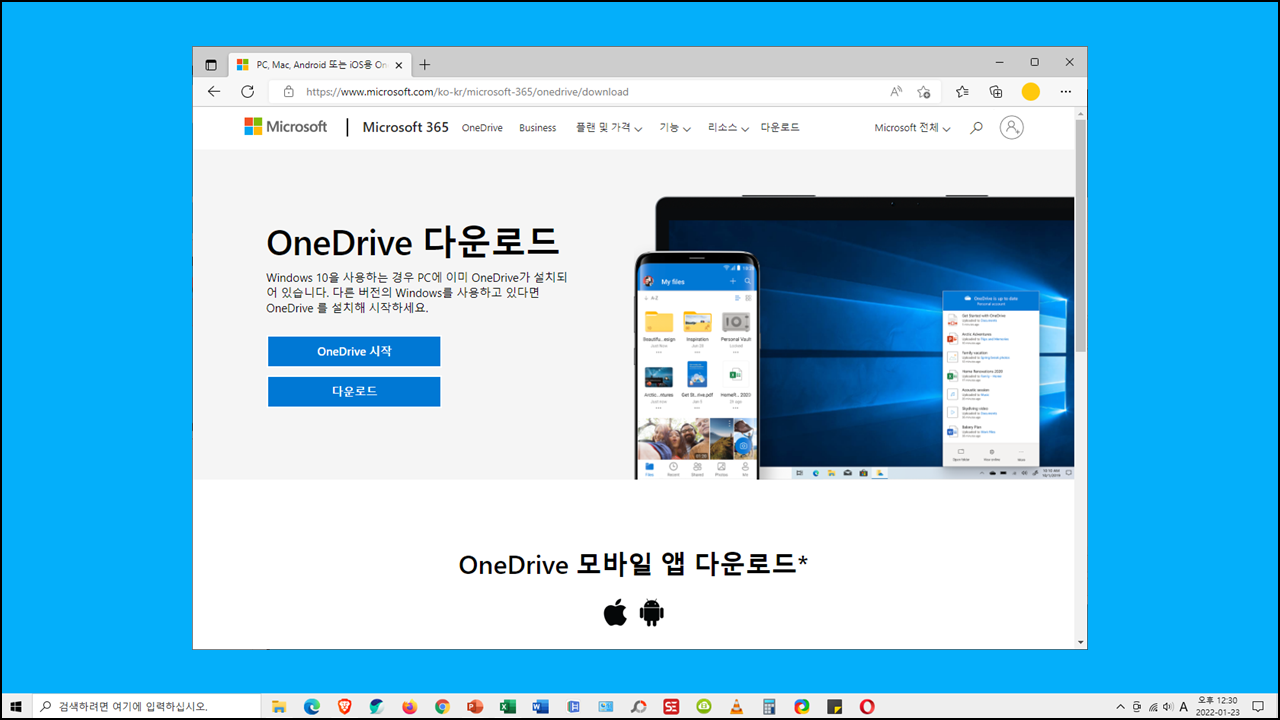Go to the OneDrive nav link
This screenshot has height=720, width=1280.
[482, 128]
